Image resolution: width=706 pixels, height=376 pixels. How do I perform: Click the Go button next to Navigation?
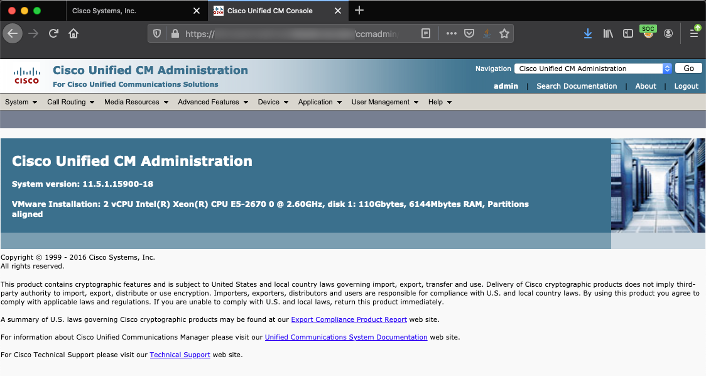tap(688, 68)
